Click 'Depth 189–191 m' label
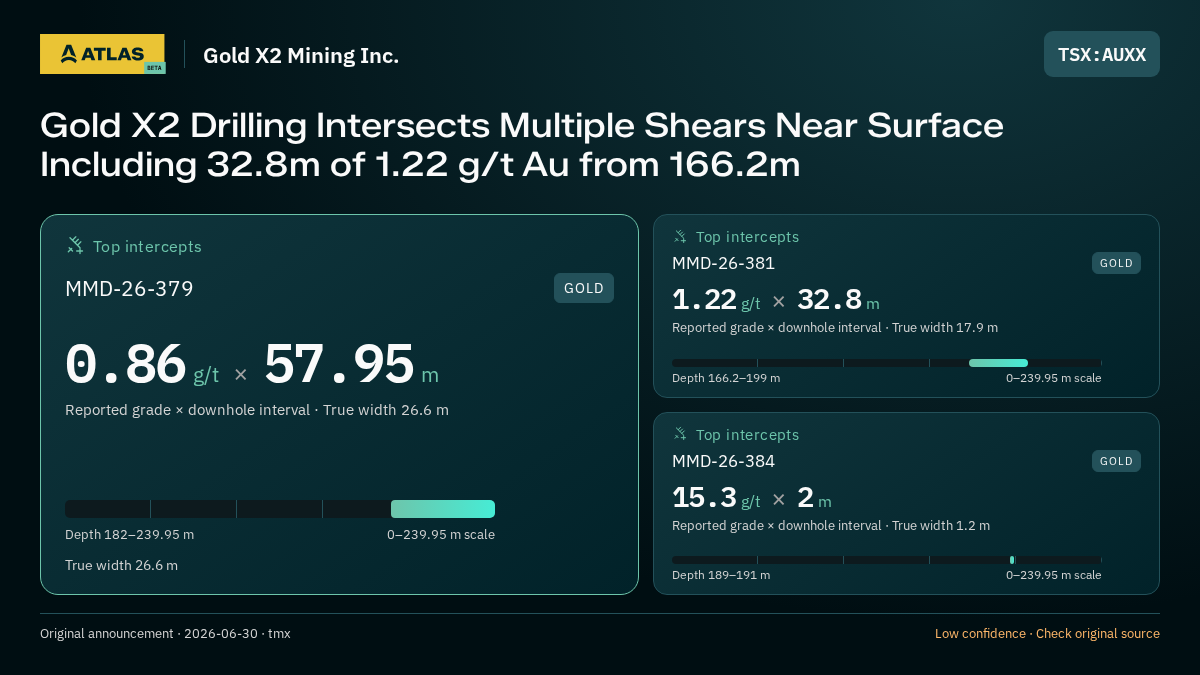This screenshot has width=1200, height=675. (x=721, y=575)
